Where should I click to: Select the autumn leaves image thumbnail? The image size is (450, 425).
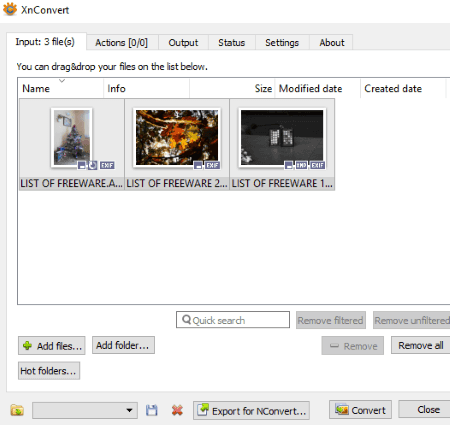177,137
